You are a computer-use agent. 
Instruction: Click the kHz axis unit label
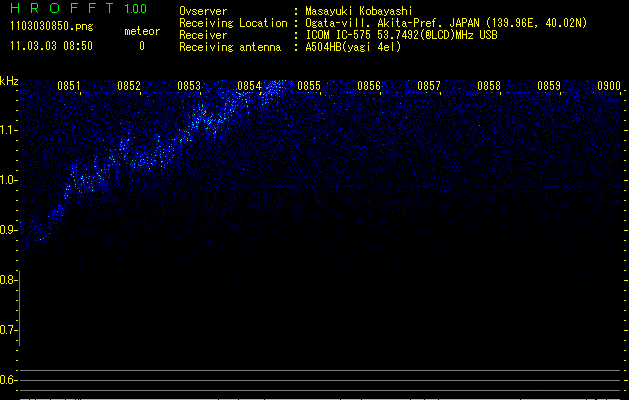(x=9, y=81)
